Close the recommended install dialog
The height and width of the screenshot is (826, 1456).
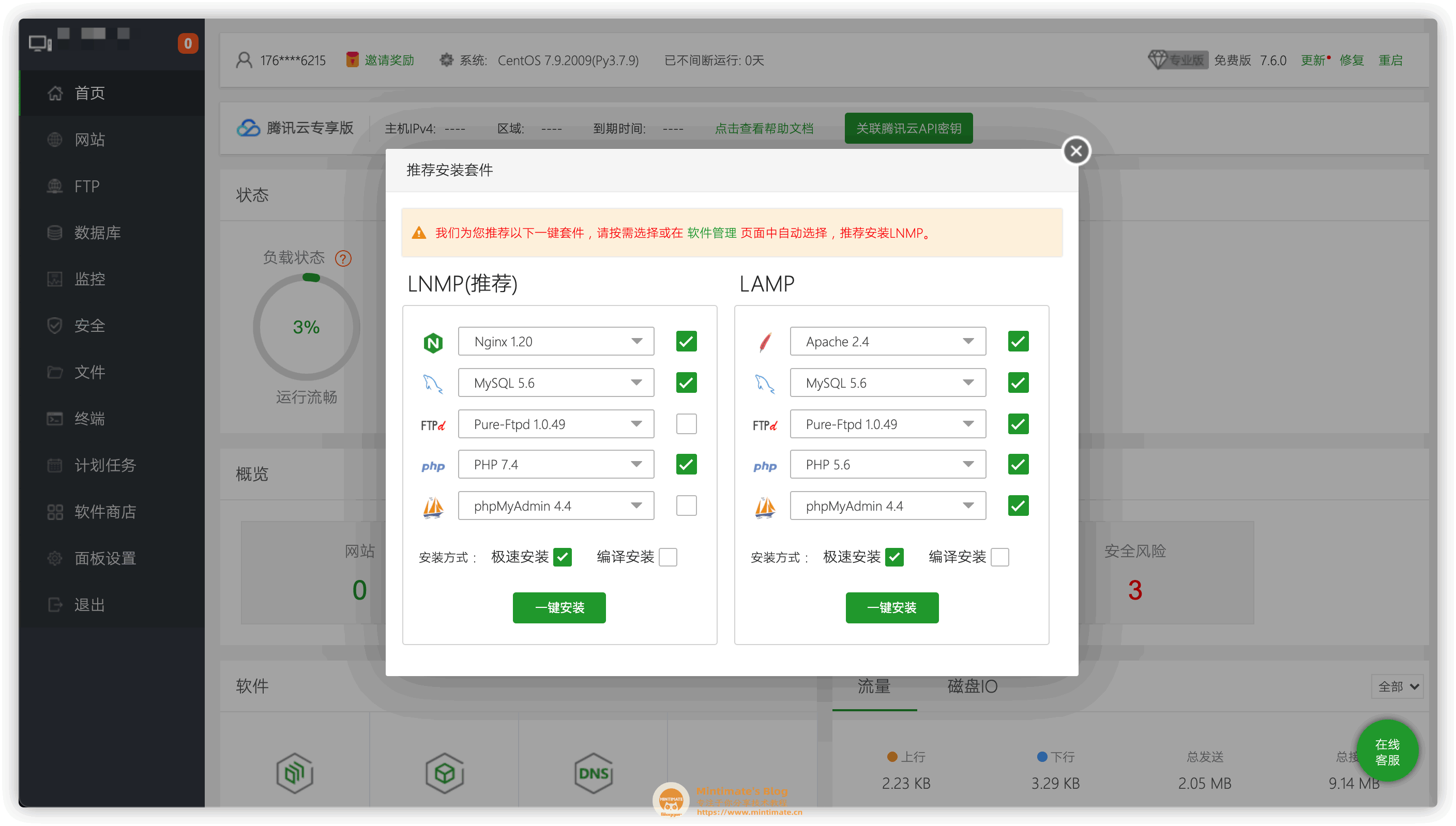coord(1076,151)
